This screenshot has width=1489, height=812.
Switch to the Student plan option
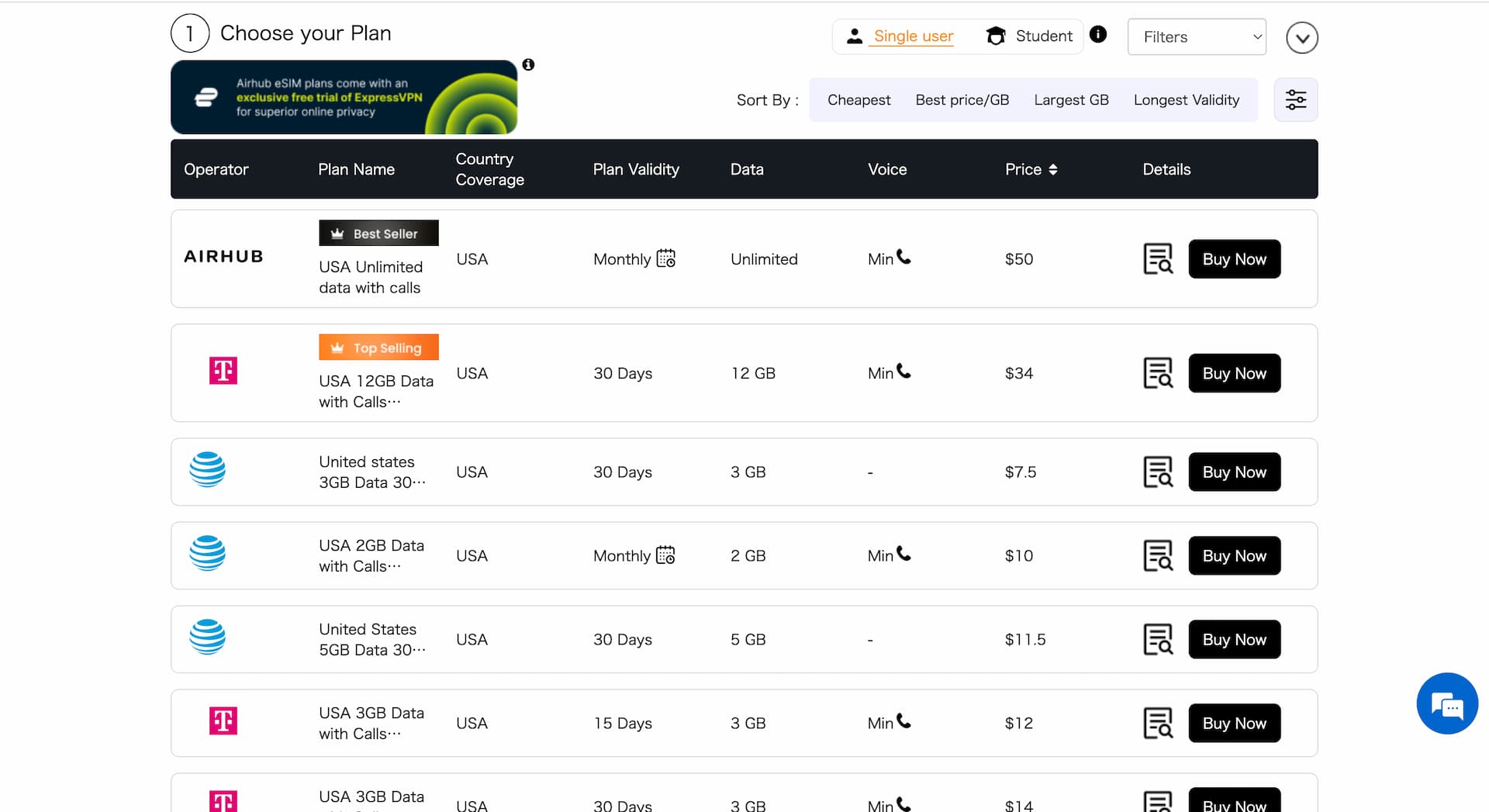pos(1030,36)
